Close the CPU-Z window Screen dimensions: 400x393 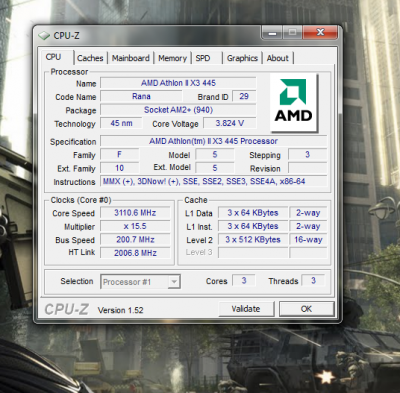coord(320,33)
